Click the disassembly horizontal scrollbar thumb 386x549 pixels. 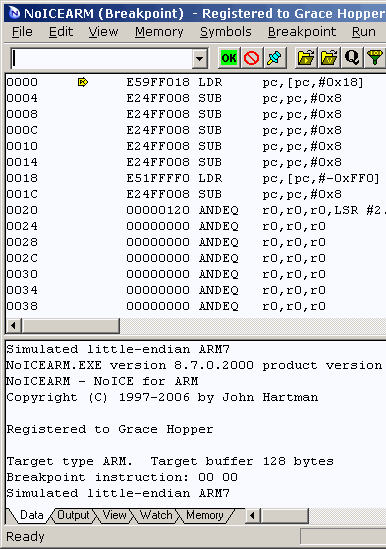71,326
